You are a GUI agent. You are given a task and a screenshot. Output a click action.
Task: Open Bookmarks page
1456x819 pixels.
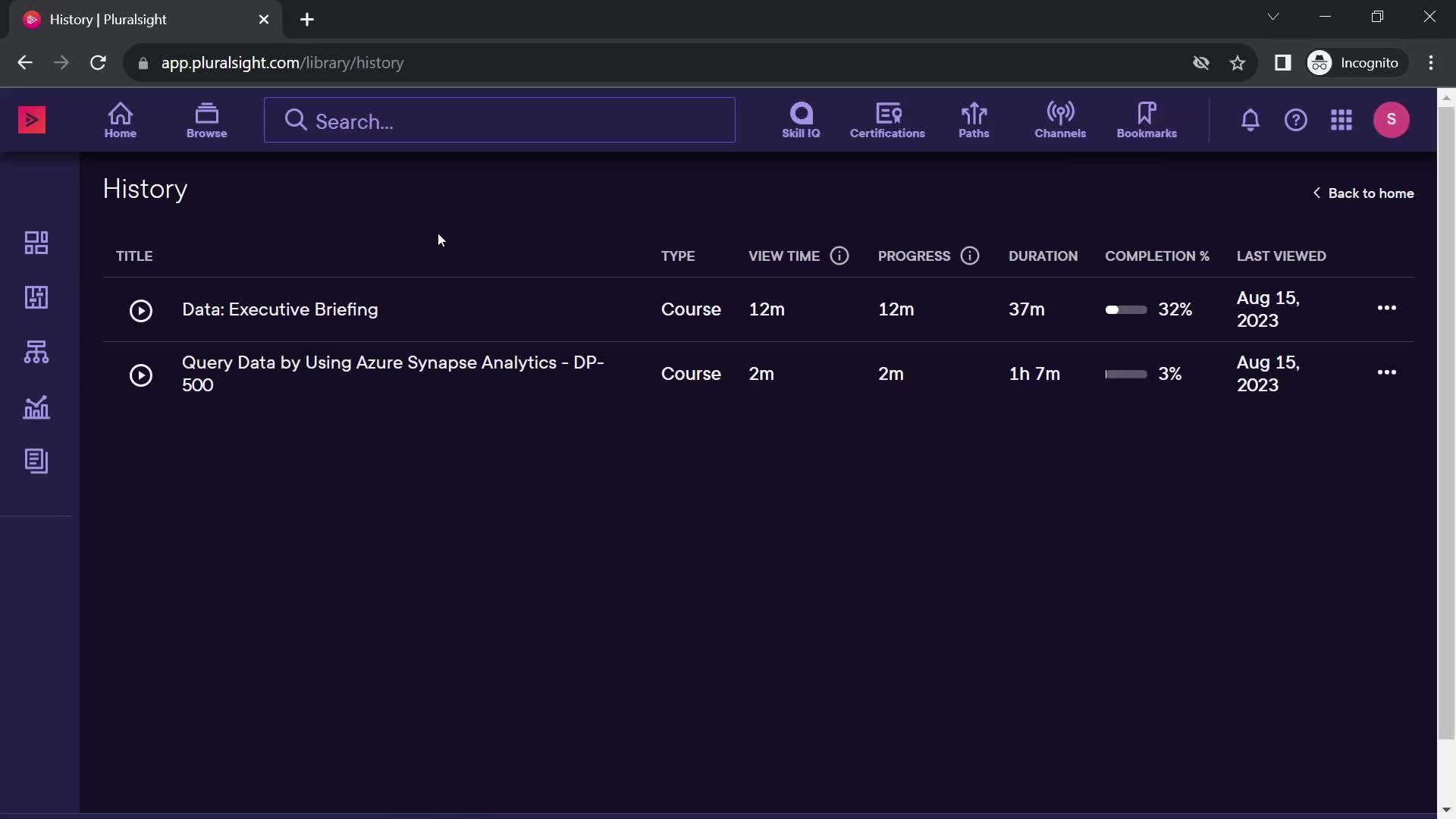[x=1147, y=120]
